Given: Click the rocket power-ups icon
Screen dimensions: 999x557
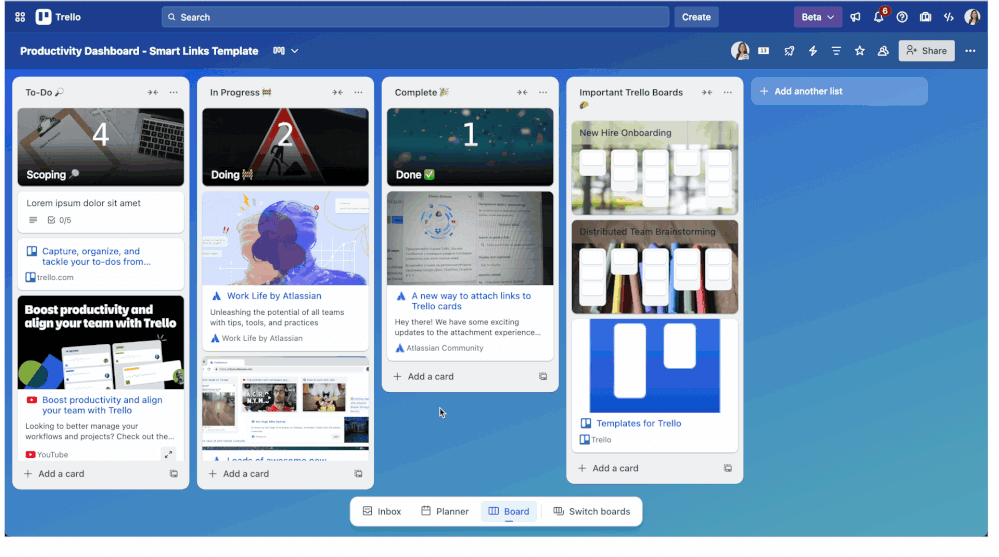Looking at the screenshot, I should pos(789,51).
